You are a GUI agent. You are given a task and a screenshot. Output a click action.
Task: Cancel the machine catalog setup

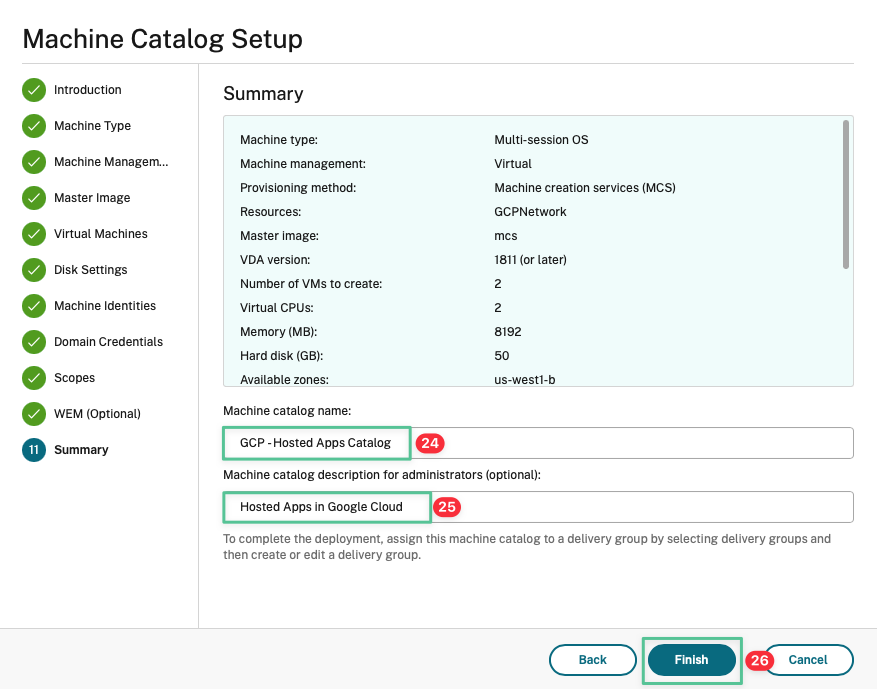pos(808,660)
